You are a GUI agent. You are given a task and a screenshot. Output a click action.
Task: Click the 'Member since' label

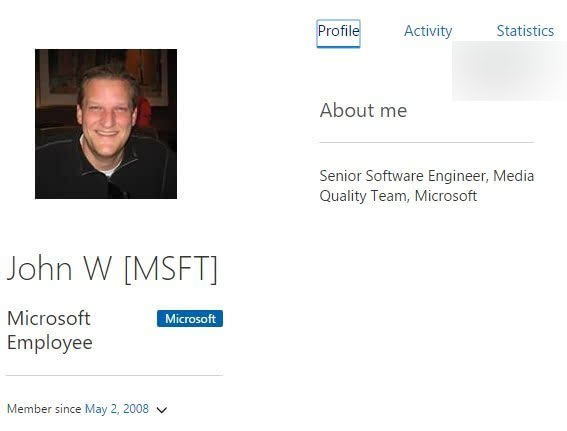tap(44, 409)
